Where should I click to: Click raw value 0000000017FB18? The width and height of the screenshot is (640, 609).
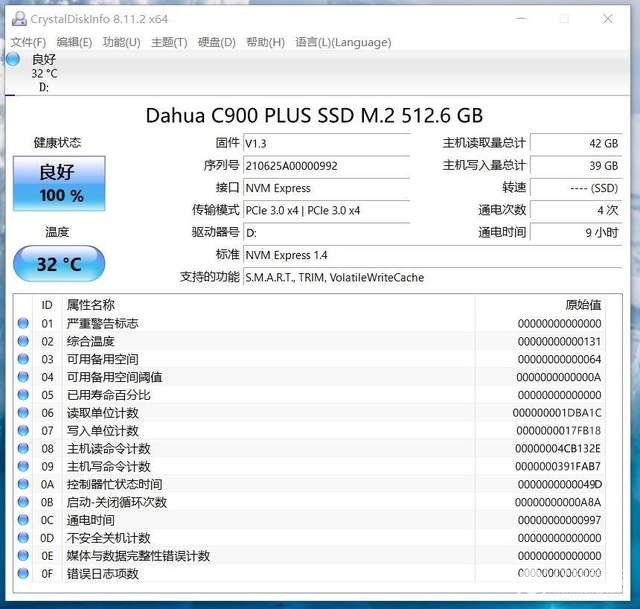click(558, 431)
